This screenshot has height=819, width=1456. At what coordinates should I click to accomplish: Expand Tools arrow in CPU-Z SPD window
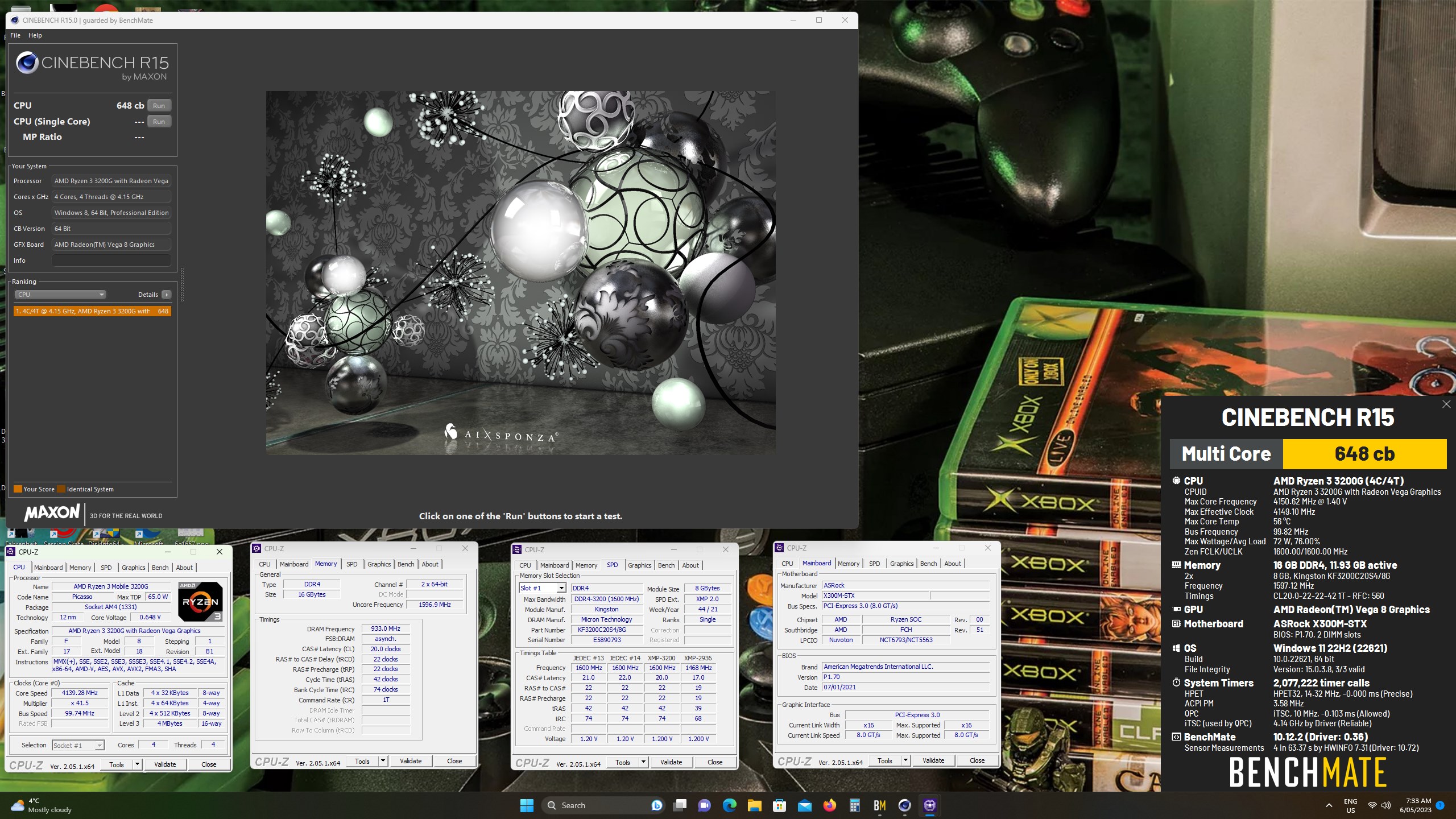point(643,762)
